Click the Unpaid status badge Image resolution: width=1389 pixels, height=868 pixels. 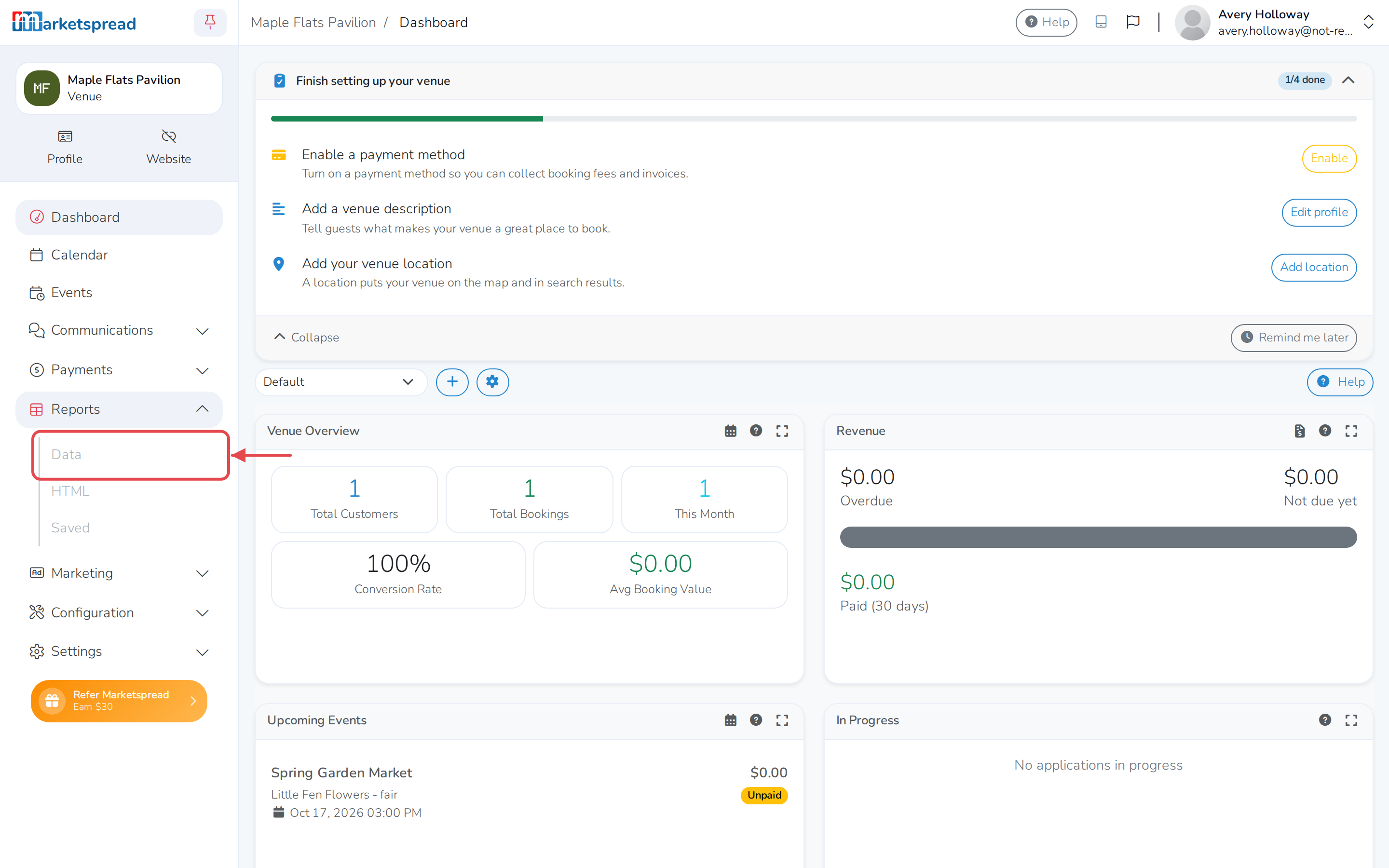tap(764, 795)
